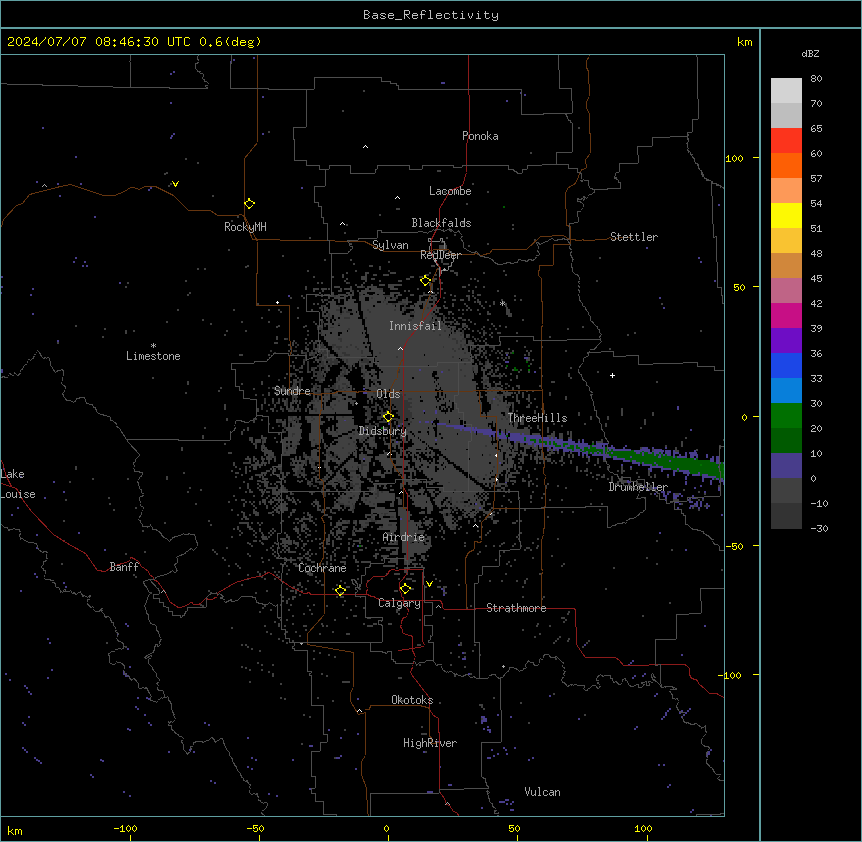Click the Drumheller city label
Viewport: 862px width, 842px height.
click(638, 487)
